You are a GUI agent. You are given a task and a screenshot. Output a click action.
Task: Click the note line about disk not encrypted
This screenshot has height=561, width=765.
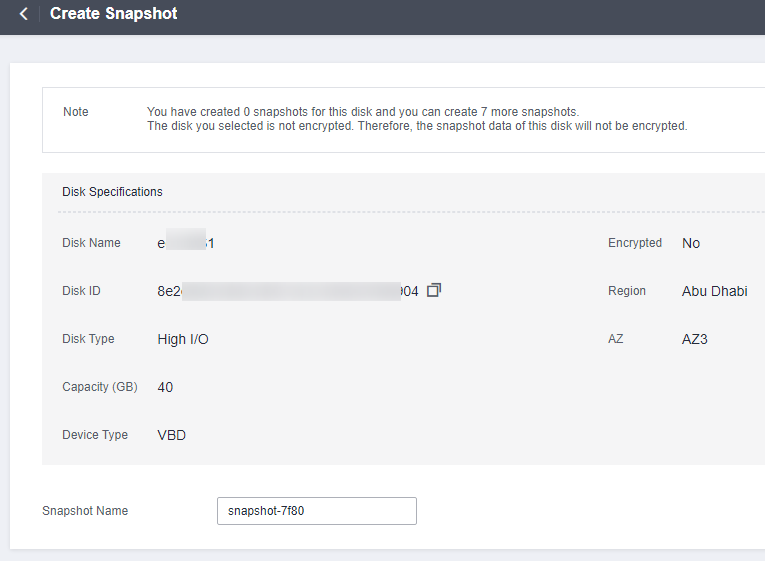coord(416,127)
